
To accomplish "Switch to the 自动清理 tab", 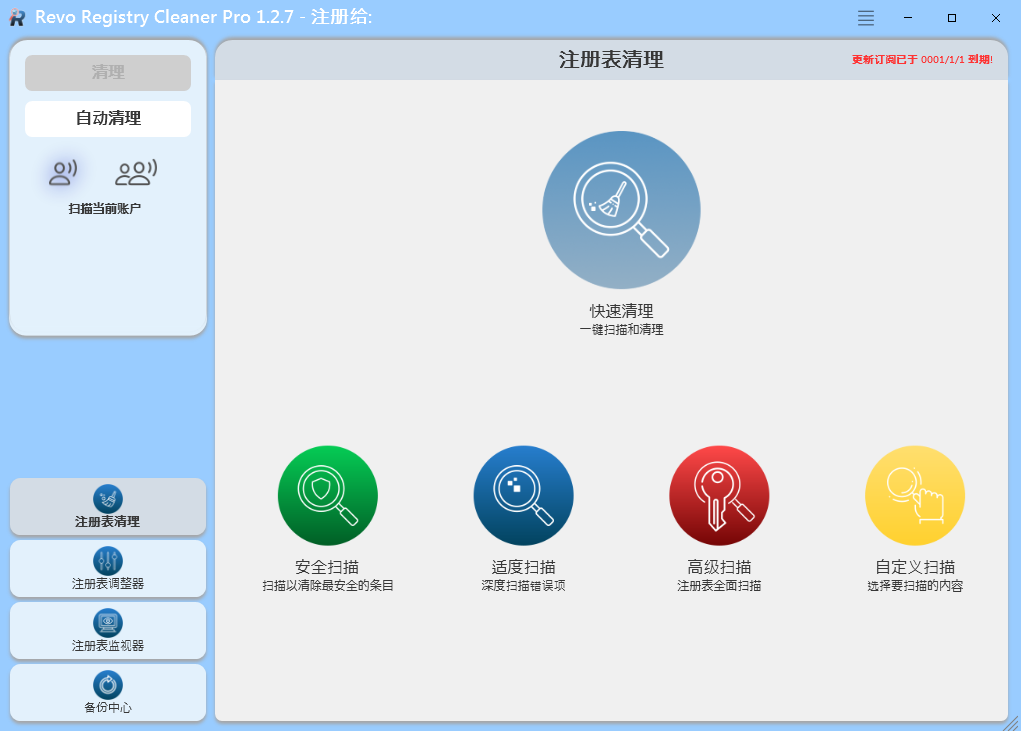I will [107, 118].
